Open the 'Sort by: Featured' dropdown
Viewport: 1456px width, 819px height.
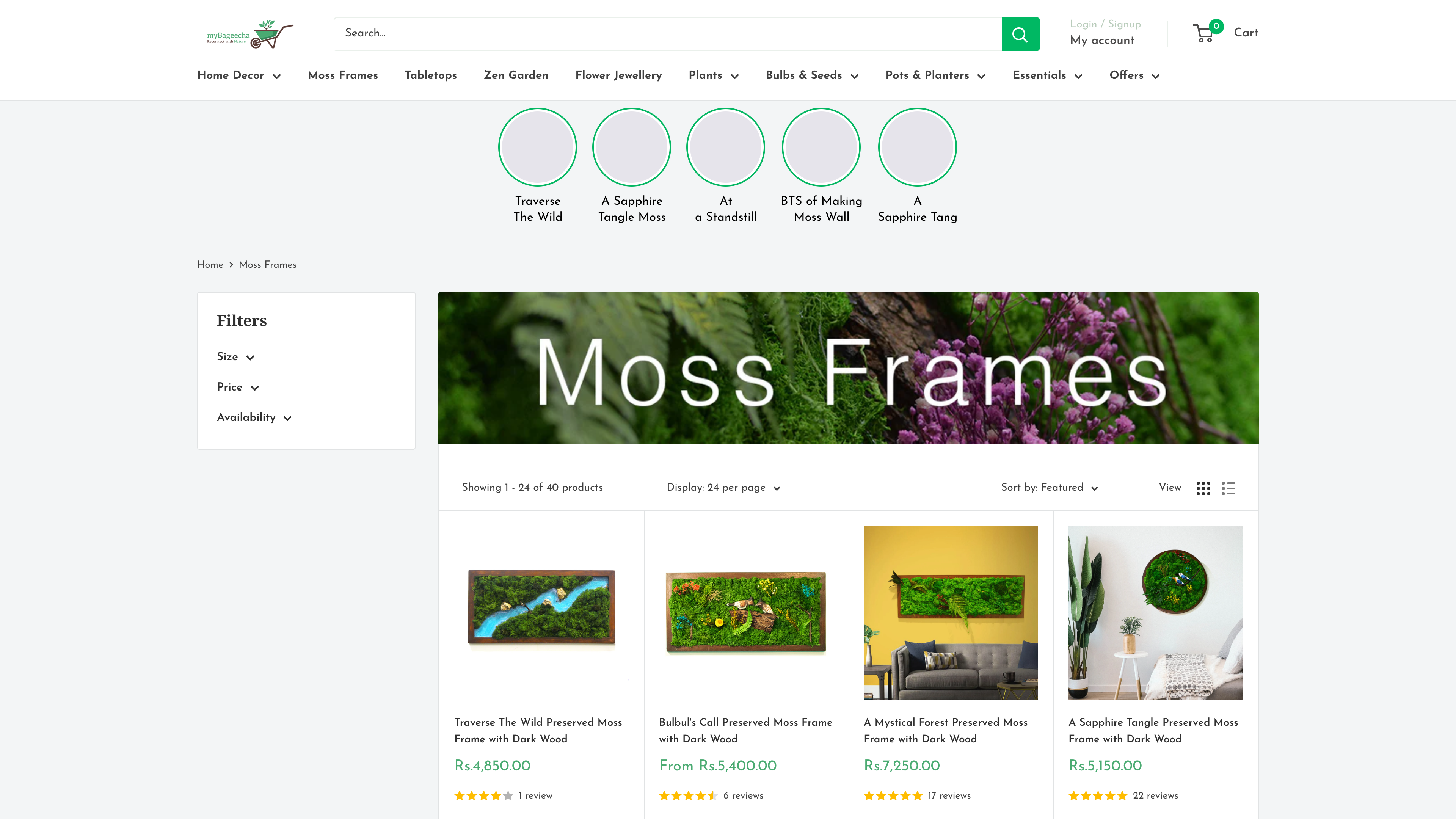point(1048,488)
